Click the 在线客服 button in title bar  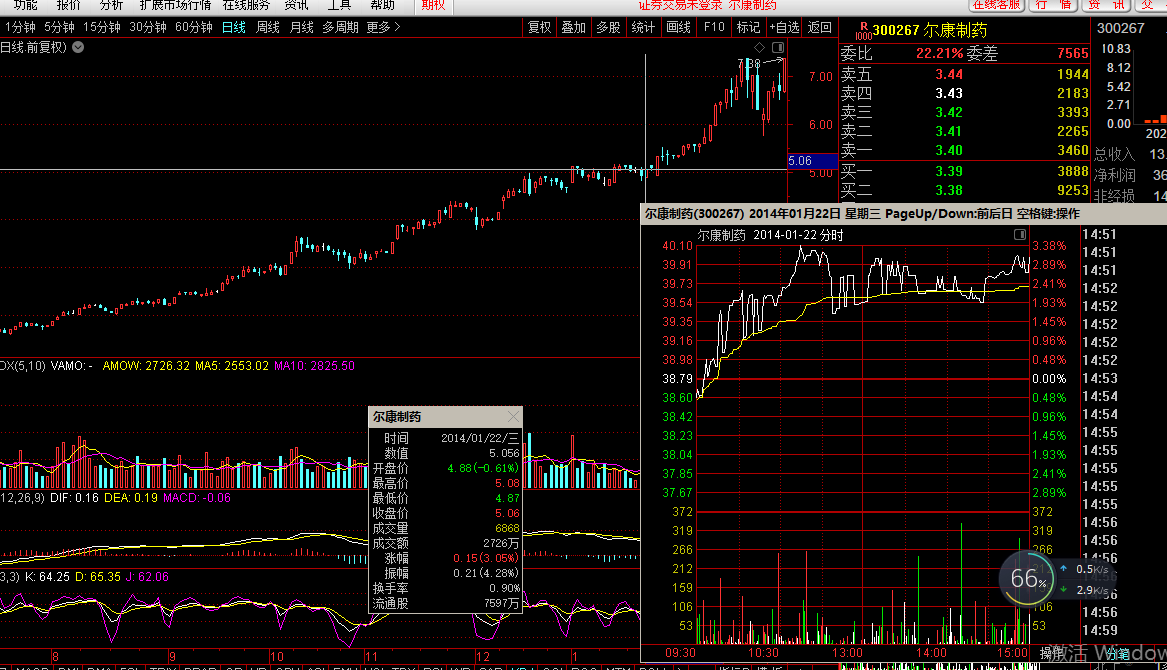997,5
